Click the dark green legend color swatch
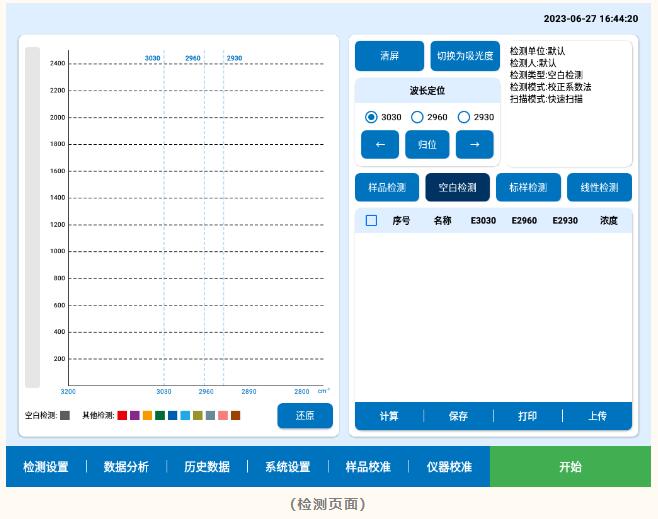The image size is (658, 519). (x=160, y=415)
